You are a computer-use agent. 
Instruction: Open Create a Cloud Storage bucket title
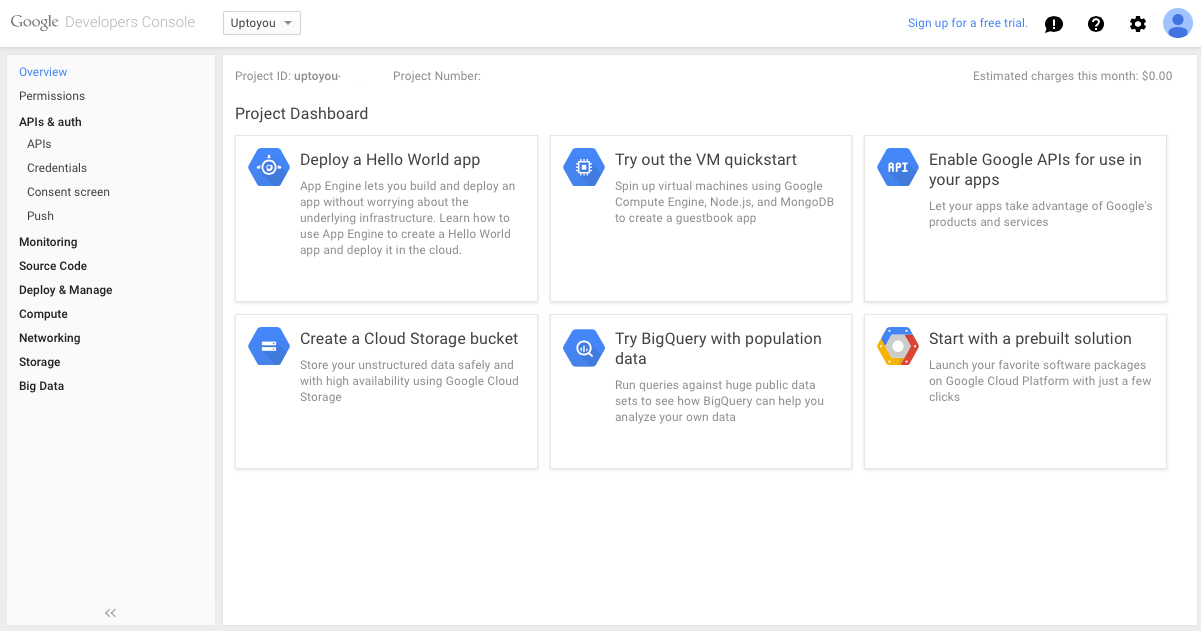(409, 339)
